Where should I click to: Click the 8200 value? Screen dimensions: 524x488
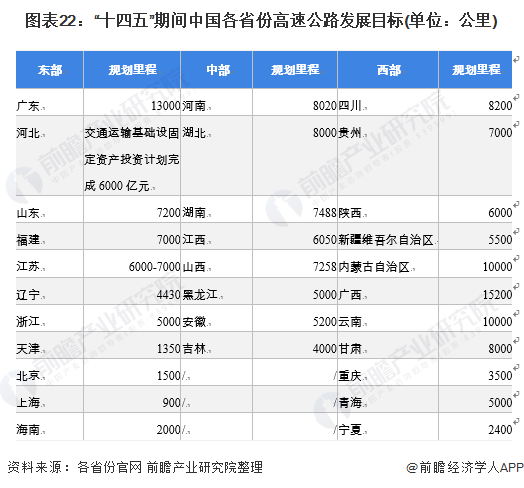pyautogui.click(x=500, y=106)
